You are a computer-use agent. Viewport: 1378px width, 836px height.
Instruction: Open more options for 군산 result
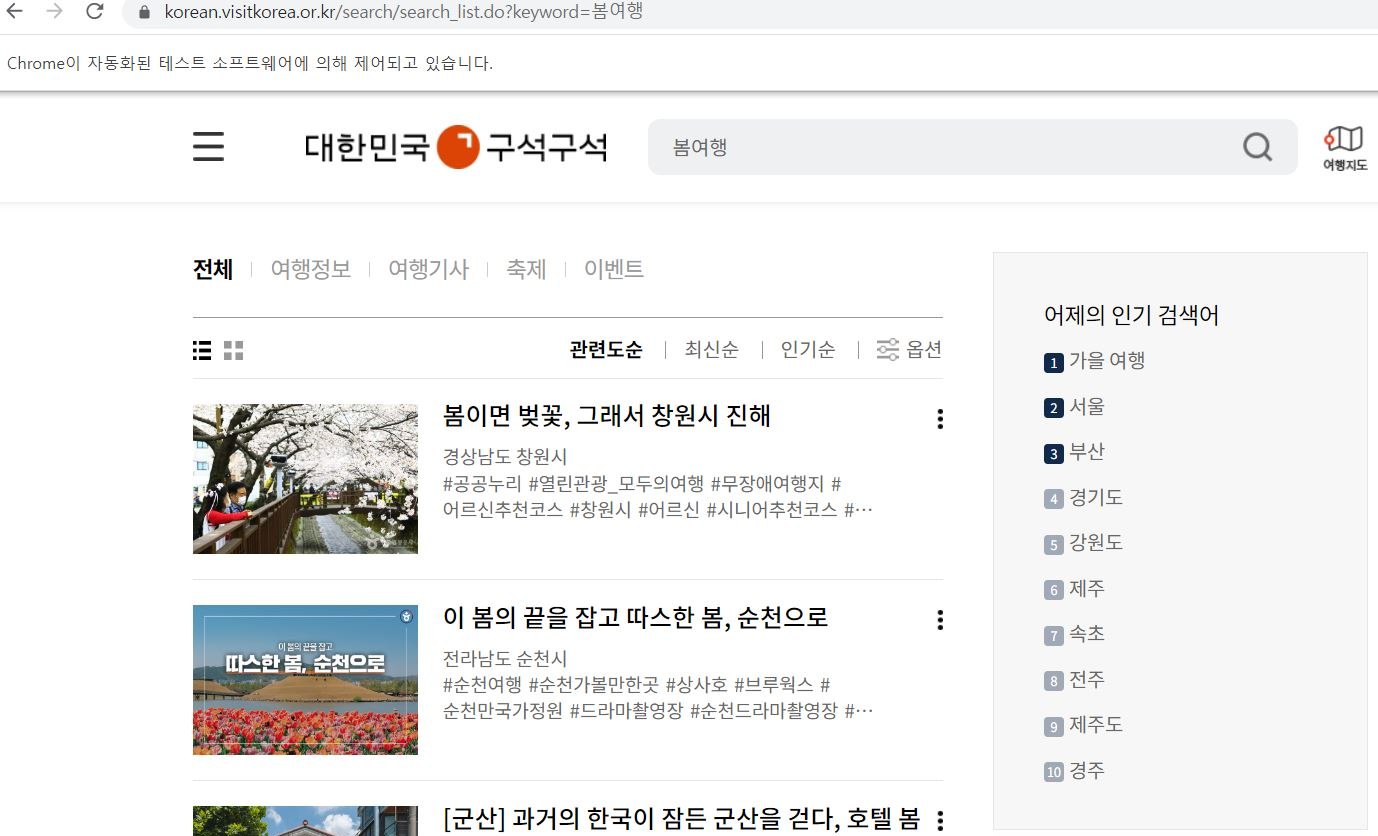click(939, 821)
